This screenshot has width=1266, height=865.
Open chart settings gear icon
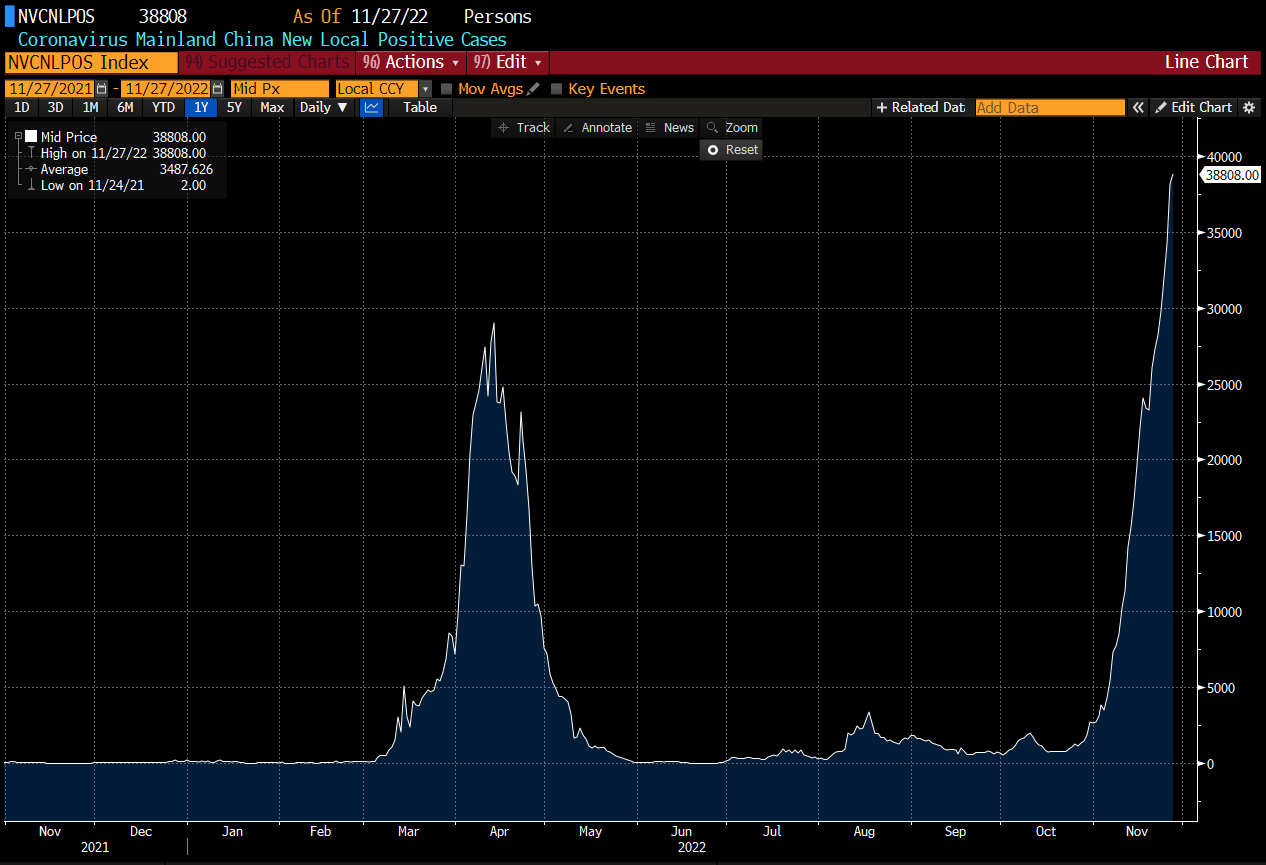(x=1248, y=107)
